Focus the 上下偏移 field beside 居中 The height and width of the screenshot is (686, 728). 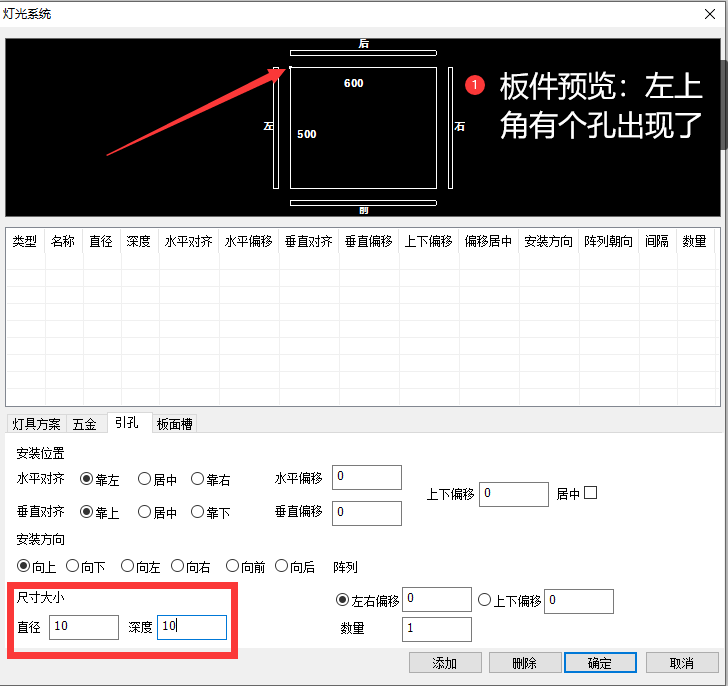pyautogui.click(x=514, y=494)
